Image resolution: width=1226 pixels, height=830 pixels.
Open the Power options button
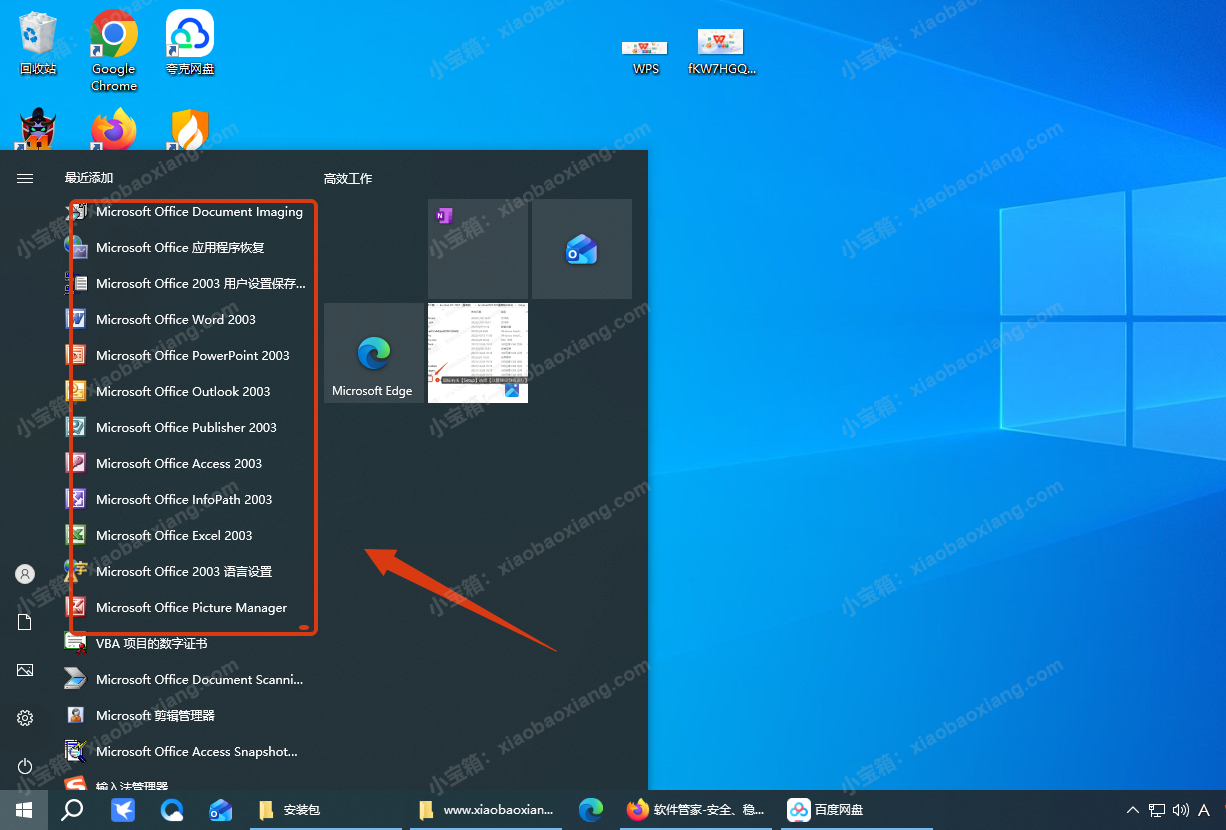pos(25,766)
